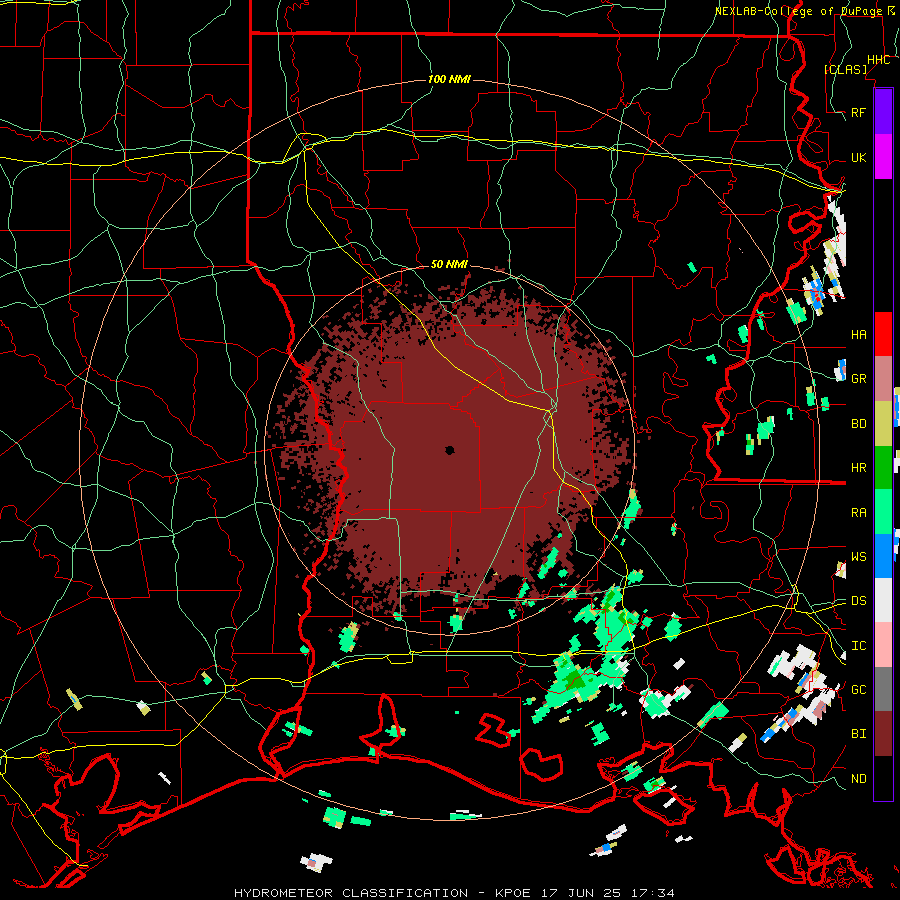Select the WS blue legend swatch

[883, 556]
